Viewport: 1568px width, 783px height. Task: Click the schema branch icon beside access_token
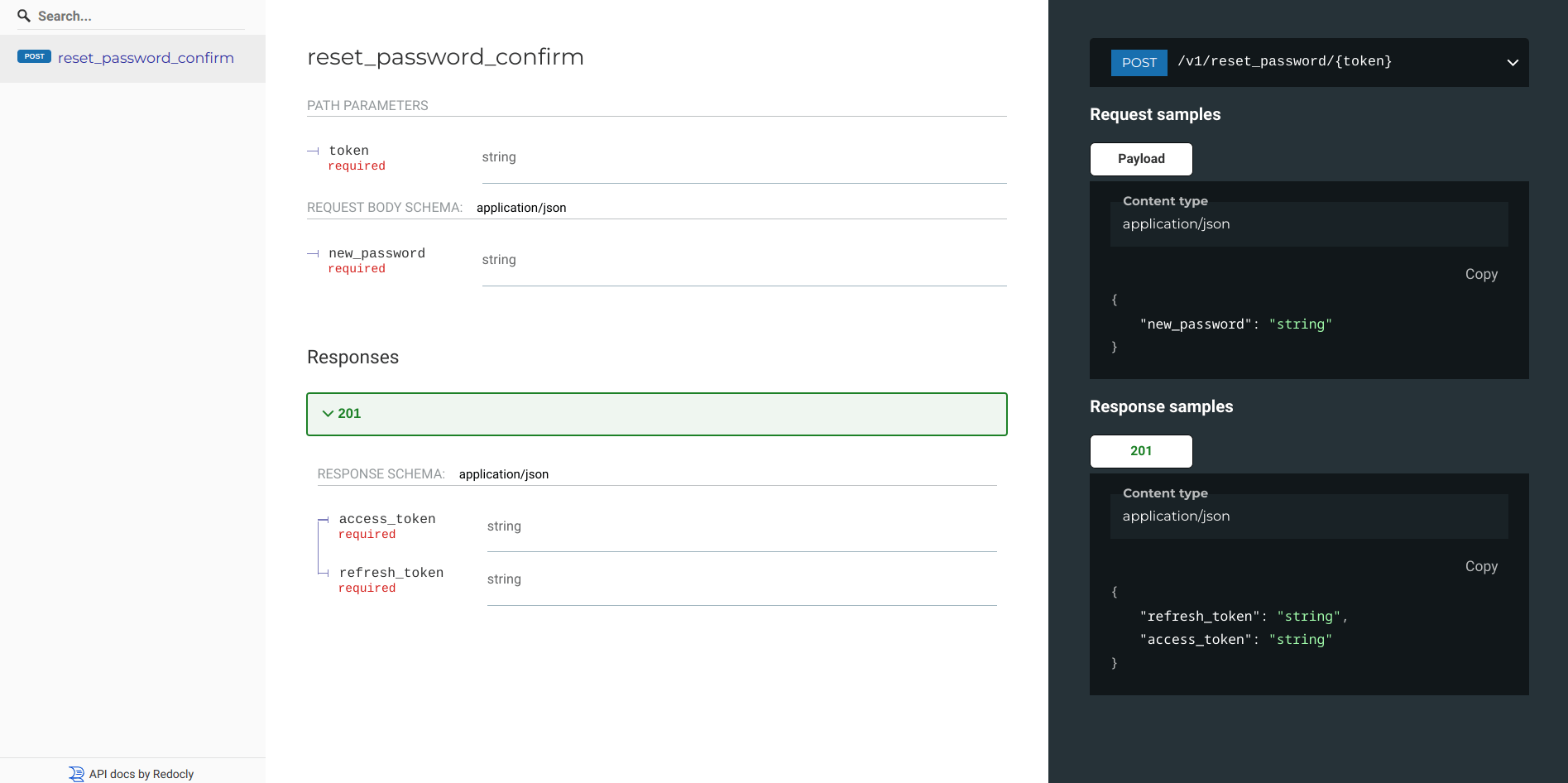(x=323, y=520)
